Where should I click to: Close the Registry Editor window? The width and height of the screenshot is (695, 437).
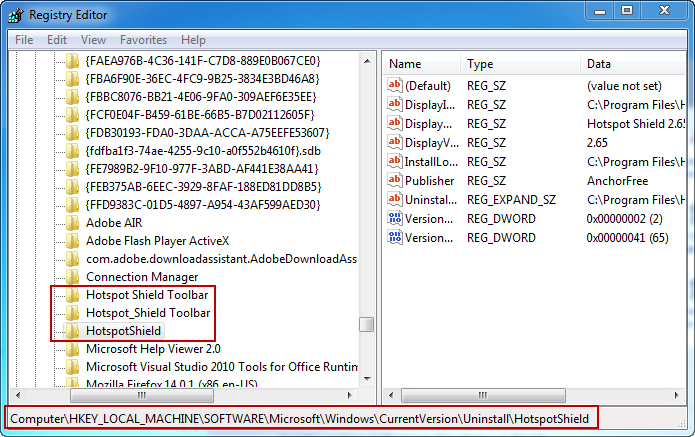(664, 11)
